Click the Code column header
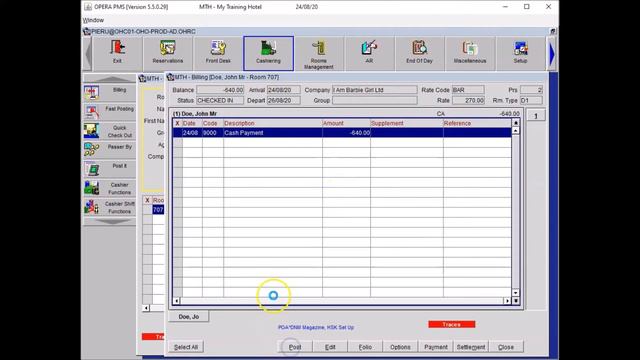Screen dimensions: 640x360 [212, 123]
